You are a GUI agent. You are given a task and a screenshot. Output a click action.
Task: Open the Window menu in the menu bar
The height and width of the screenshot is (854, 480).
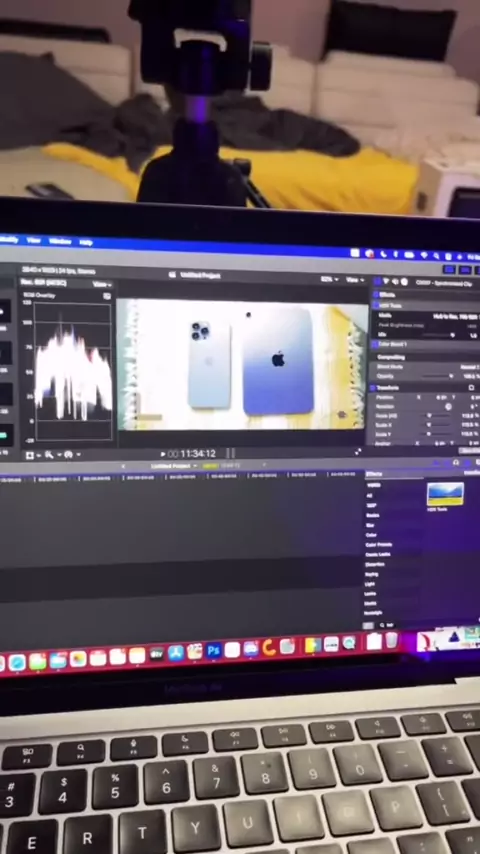[60, 241]
